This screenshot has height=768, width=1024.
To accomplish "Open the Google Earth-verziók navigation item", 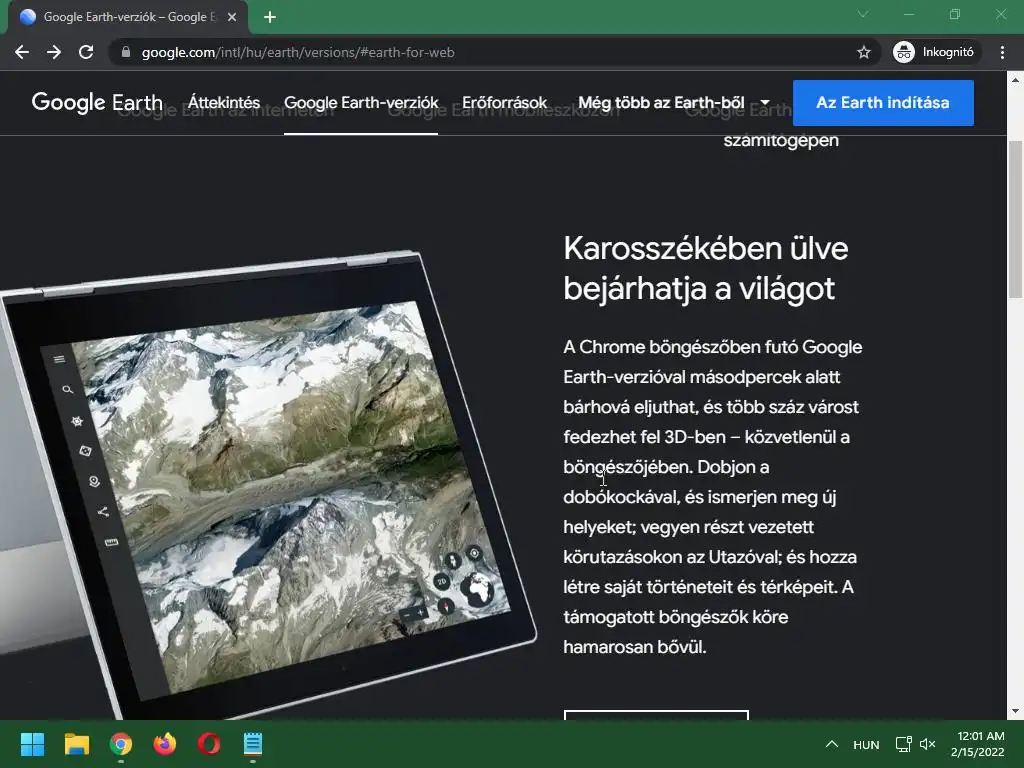I will pos(361,103).
